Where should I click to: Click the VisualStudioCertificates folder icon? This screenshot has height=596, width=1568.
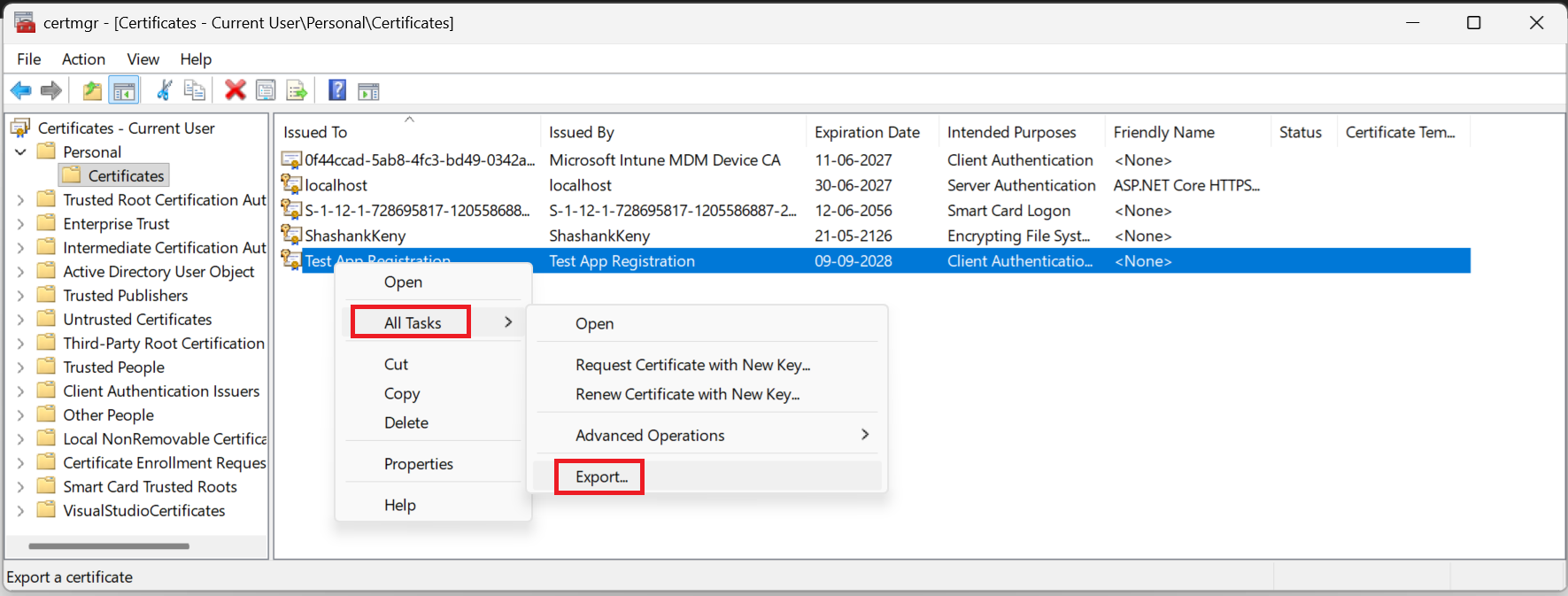point(47,510)
